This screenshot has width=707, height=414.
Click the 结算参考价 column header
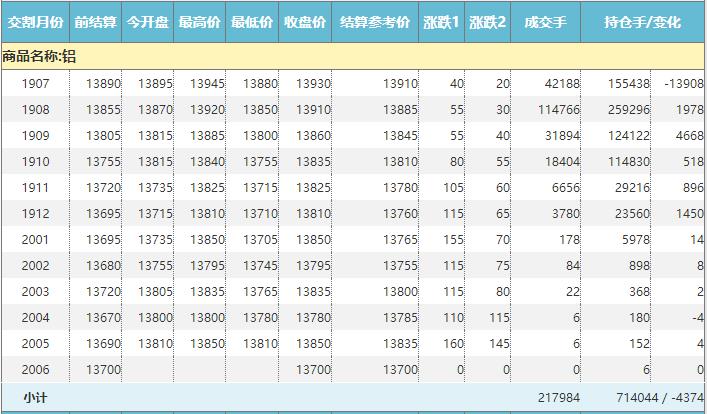[x=374, y=21]
